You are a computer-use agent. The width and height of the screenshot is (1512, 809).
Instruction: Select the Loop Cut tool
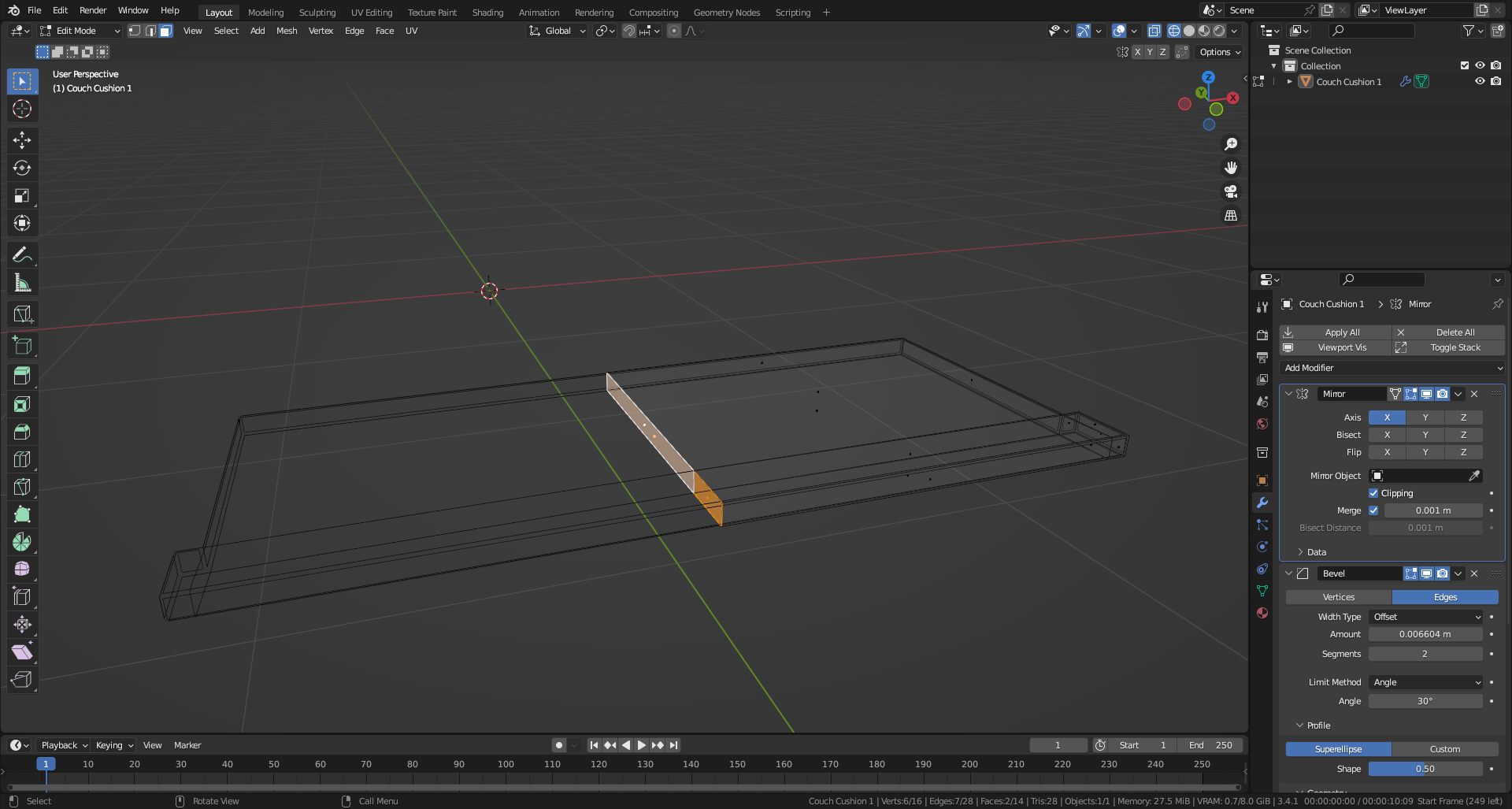pos(22,459)
